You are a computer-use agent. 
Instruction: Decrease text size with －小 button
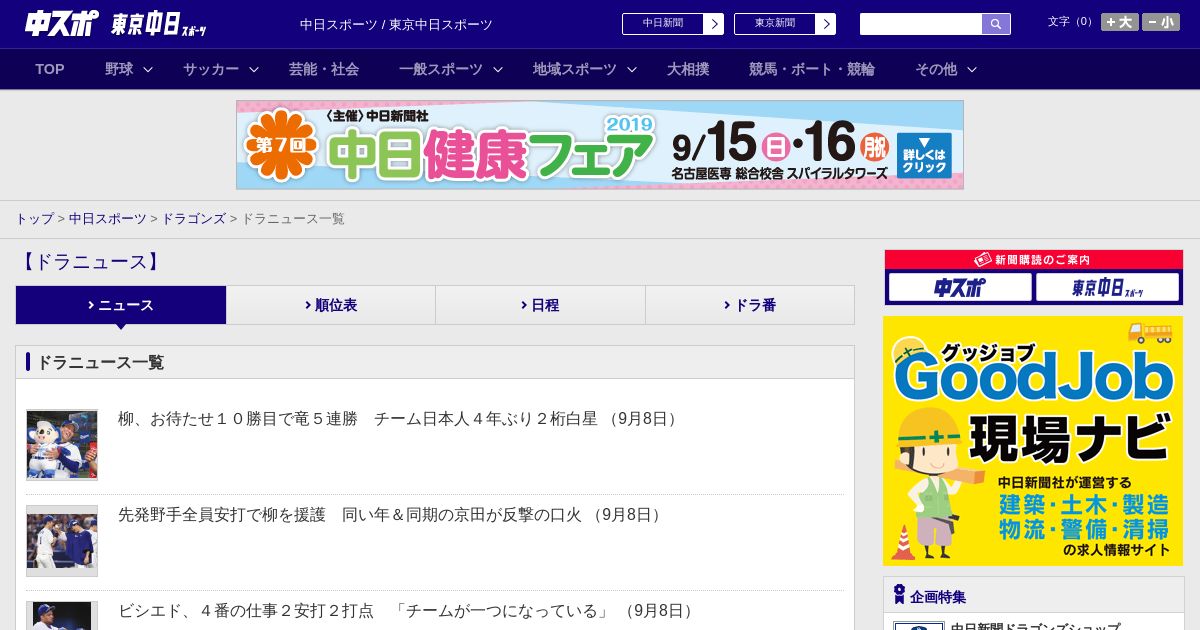1161,22
